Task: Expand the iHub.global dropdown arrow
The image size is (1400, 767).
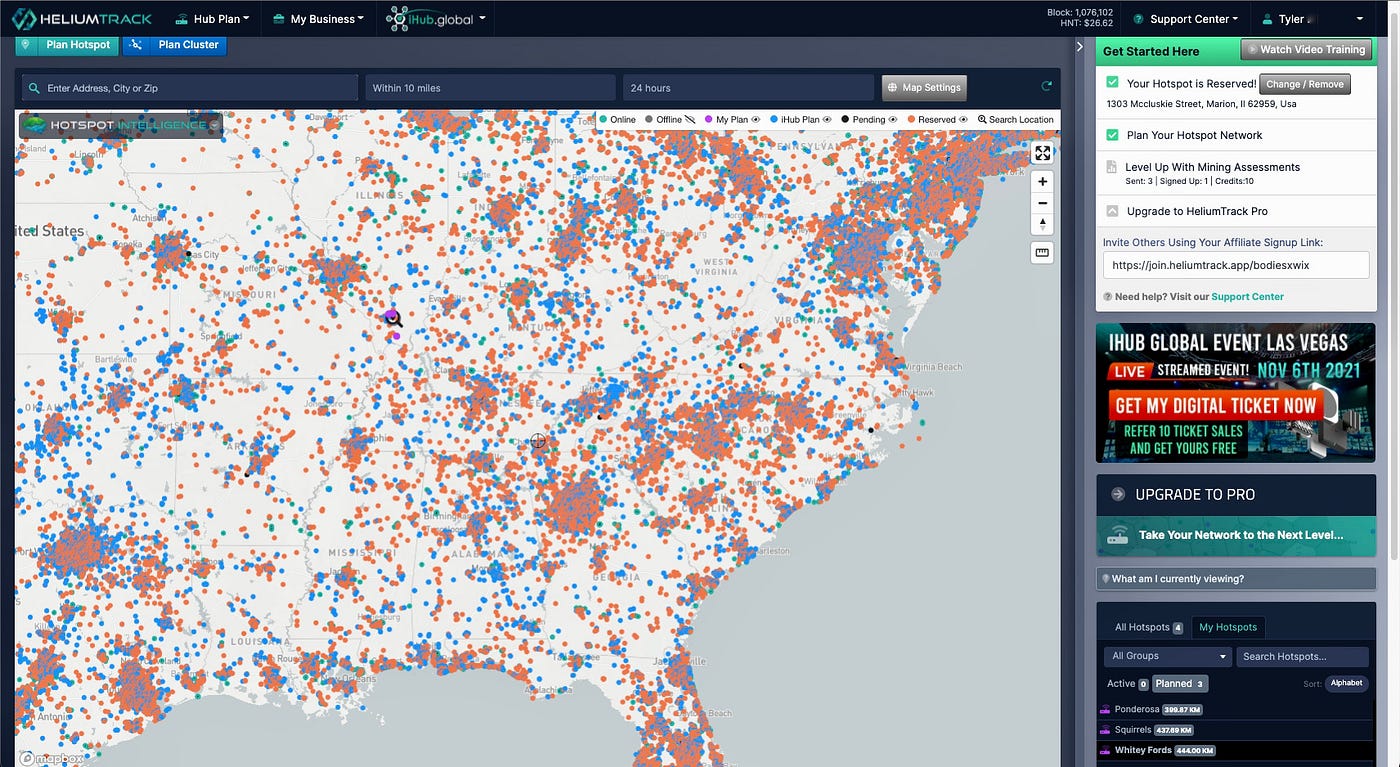Action: 482,18
